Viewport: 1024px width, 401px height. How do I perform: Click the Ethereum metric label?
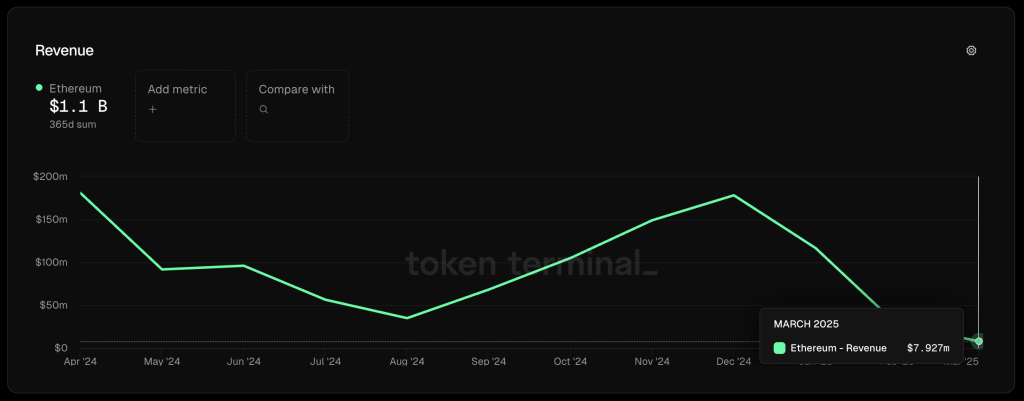(x=75, y=88)
